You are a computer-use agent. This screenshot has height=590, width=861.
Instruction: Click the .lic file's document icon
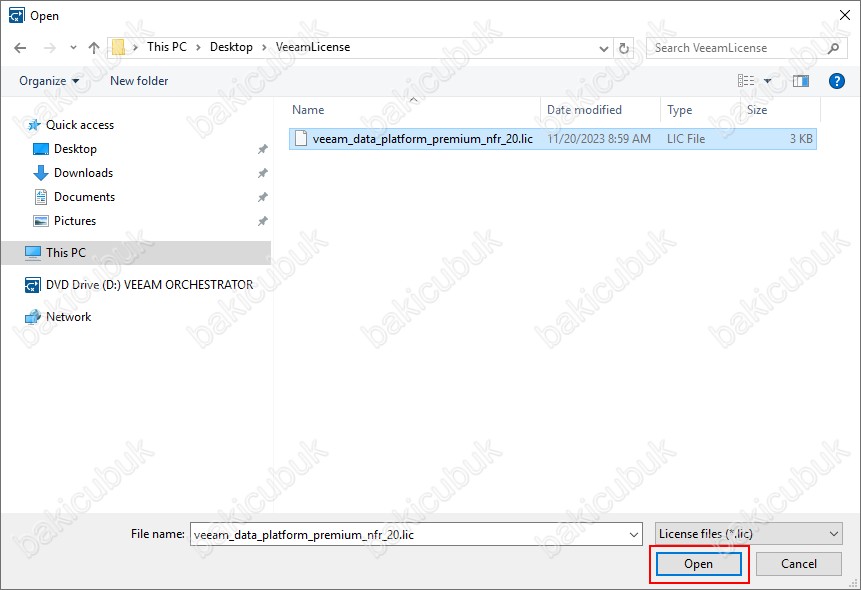[301, 138]
